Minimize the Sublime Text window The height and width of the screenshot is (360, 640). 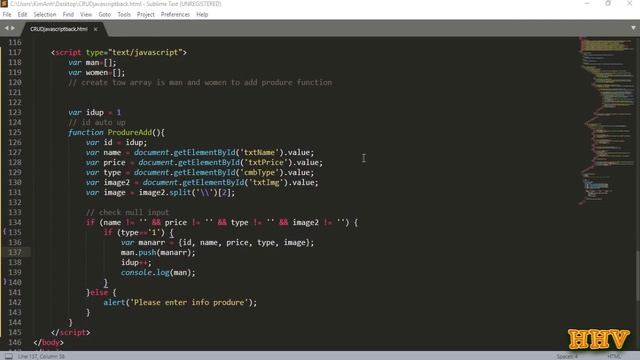click(x=587, y=4)
